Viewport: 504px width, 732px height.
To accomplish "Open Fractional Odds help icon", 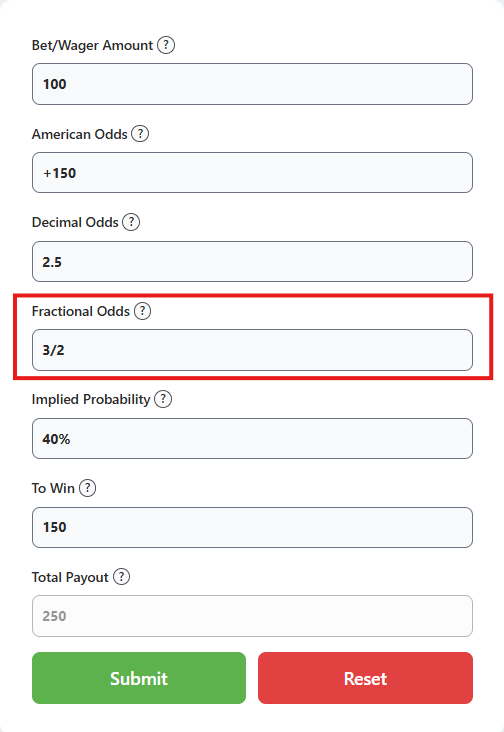I will 142,311.
